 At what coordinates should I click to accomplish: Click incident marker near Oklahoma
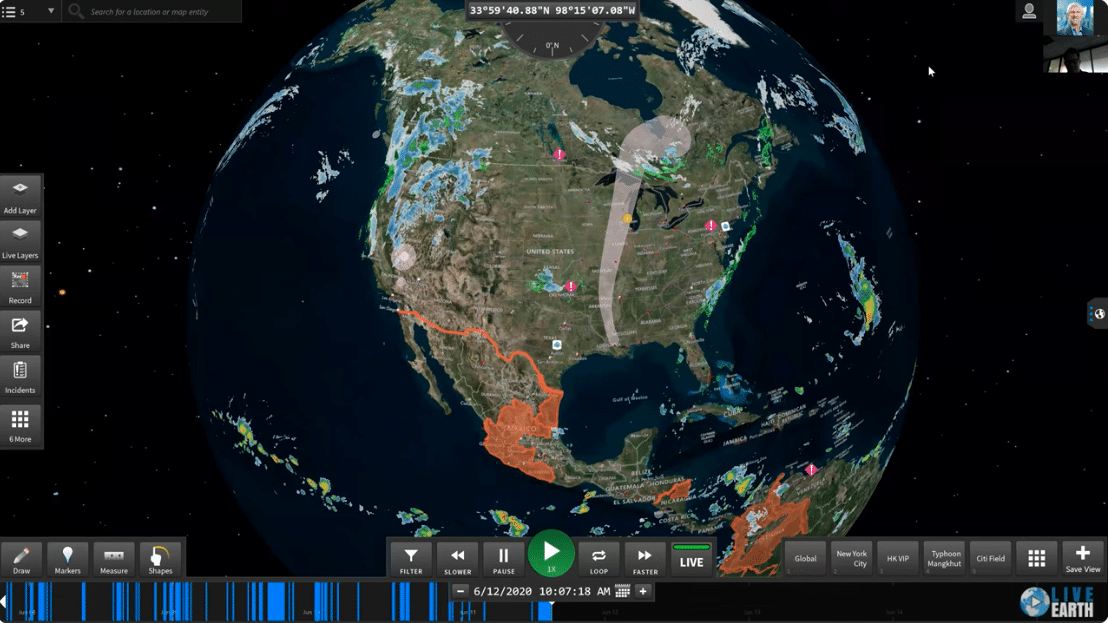coord(570,287)
